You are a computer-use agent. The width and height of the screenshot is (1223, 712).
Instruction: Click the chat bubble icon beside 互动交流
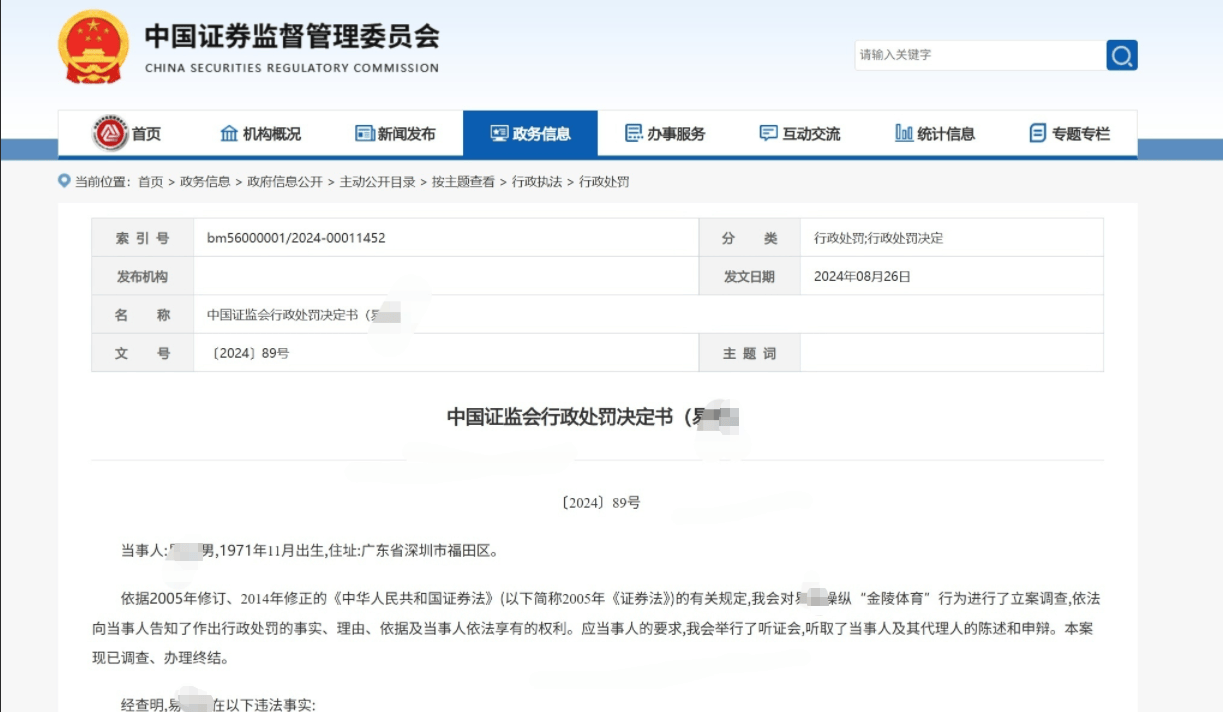[767, 131]
